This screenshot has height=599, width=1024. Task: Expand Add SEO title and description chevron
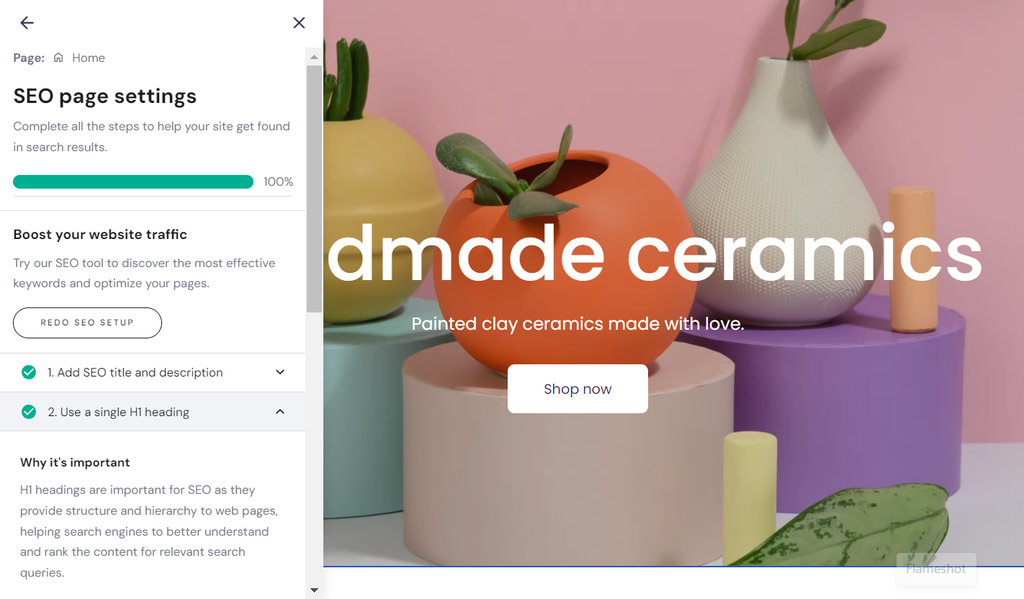(x=280, y=372)
